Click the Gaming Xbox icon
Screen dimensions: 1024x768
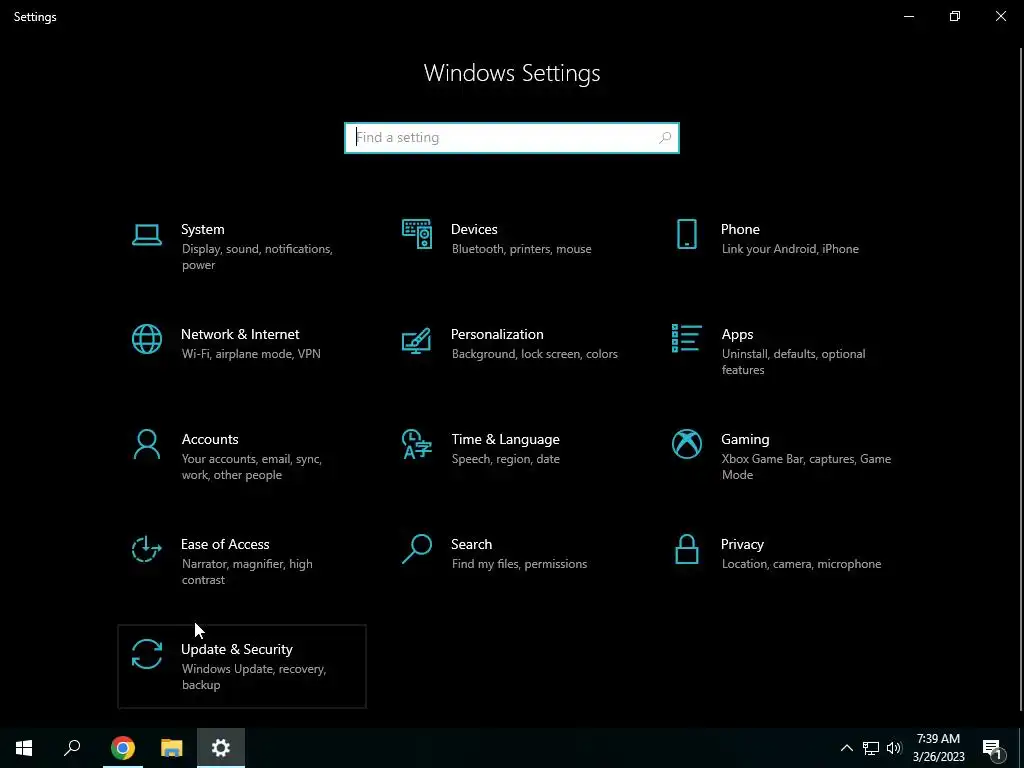tap(686, 444)
